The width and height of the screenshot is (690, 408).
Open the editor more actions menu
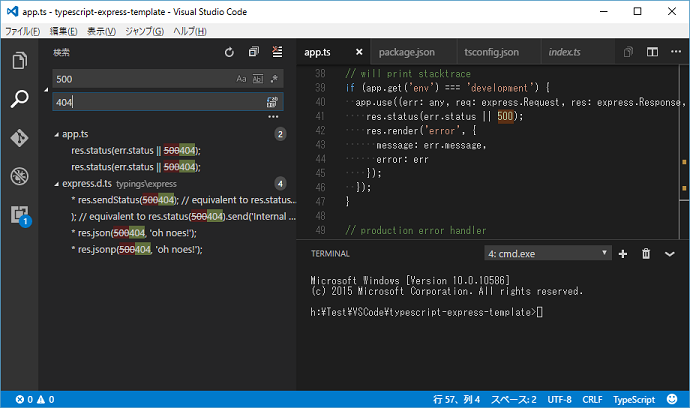pos(676,52)
